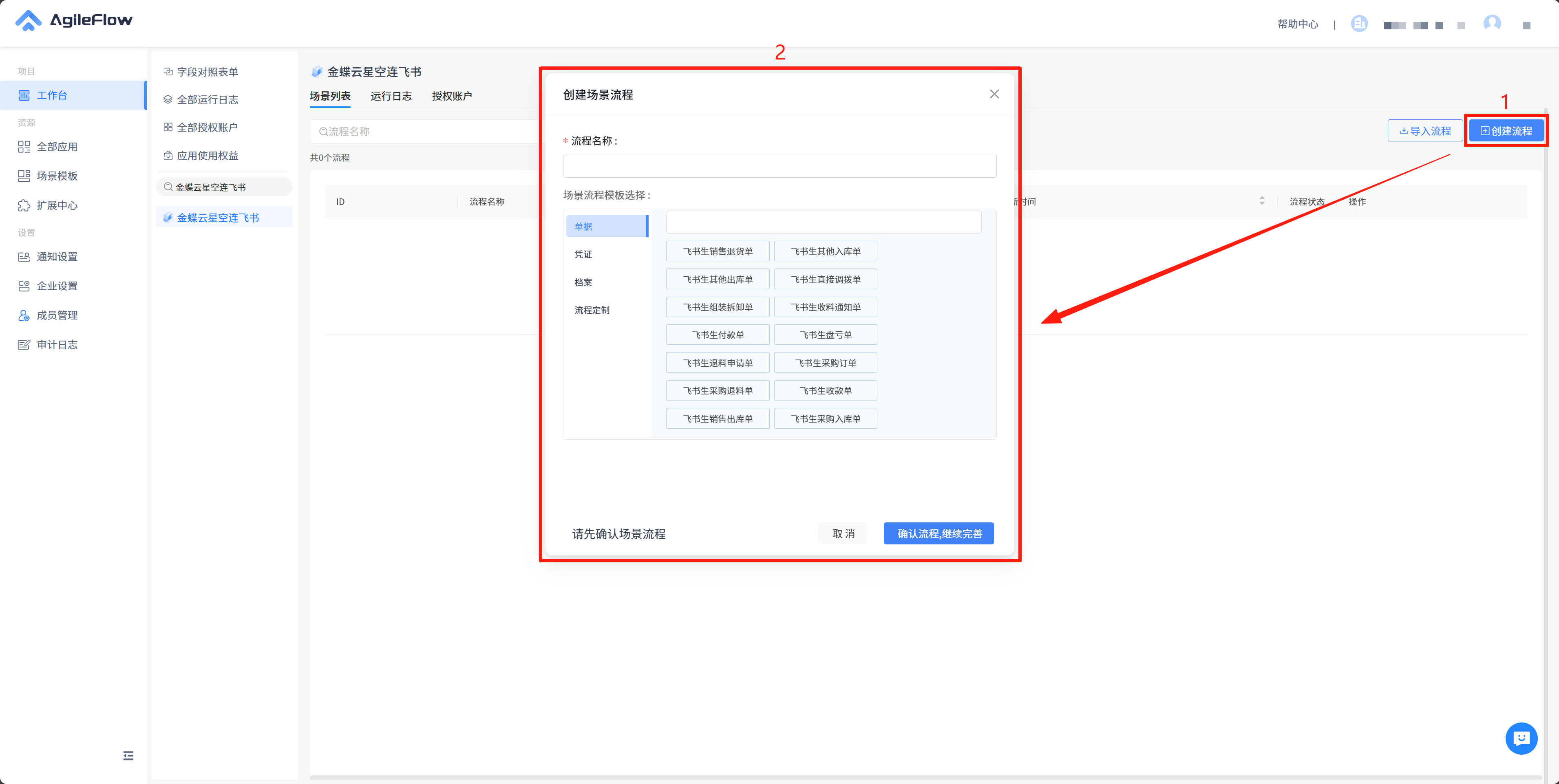1559x784 pixels.
Task: Go to 审计日志 in sidebar
Action: [57, 344]
